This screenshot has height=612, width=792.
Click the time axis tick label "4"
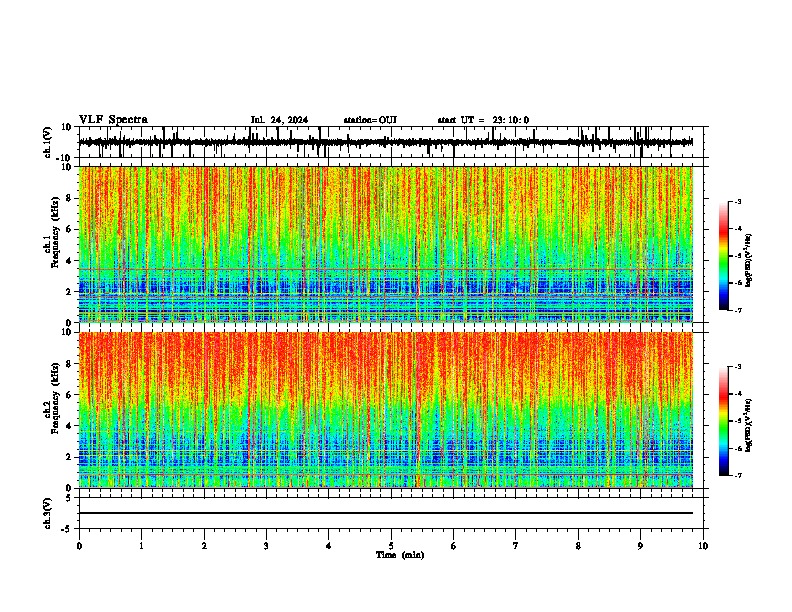(329, 546)
